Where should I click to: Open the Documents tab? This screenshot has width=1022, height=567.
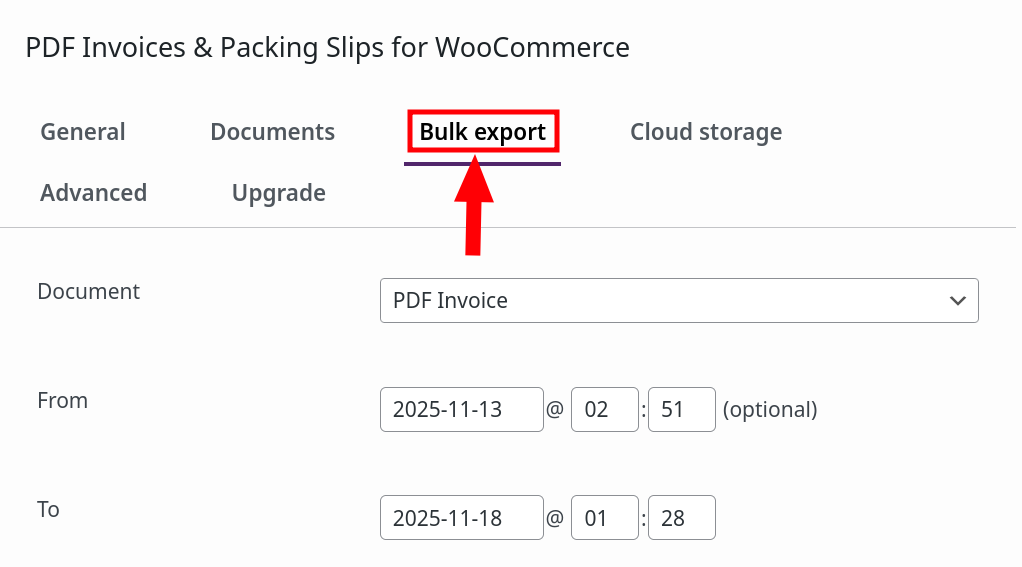coord(272,132)
